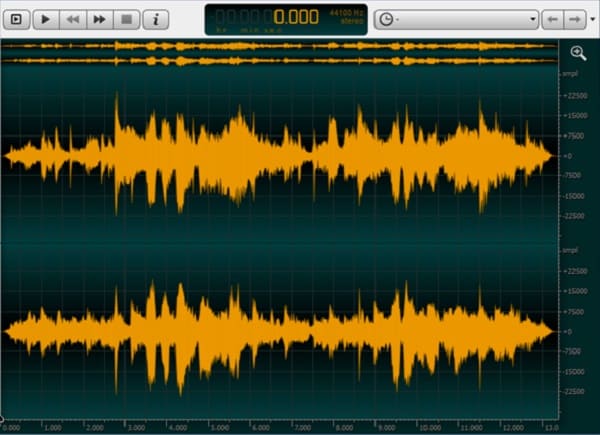The image size is (600, 435).
Task: Click the time counter display showing 0.000
Action: pyautogui.click(x=296, y=17)
